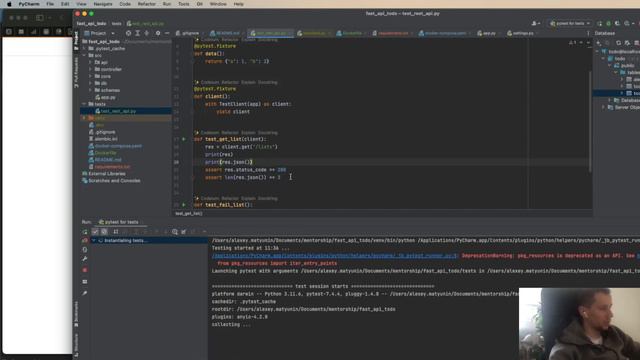The height and width of the screenshot is (360, 640).
Task: Open warnings inspection indicator in editor
Action: 573,42
